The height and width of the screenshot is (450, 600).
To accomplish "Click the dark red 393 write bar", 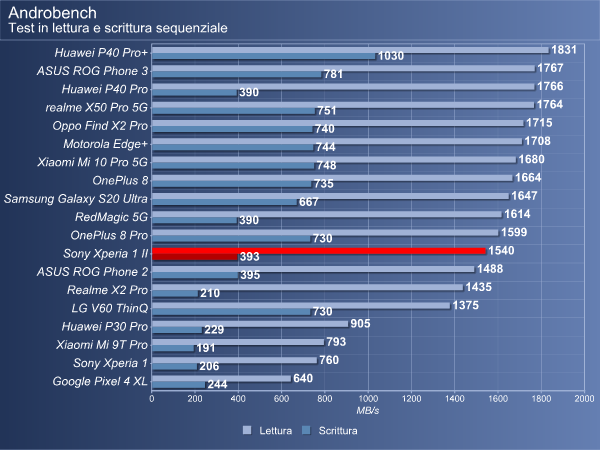I will pyautogui.click(x=194, y=257).
